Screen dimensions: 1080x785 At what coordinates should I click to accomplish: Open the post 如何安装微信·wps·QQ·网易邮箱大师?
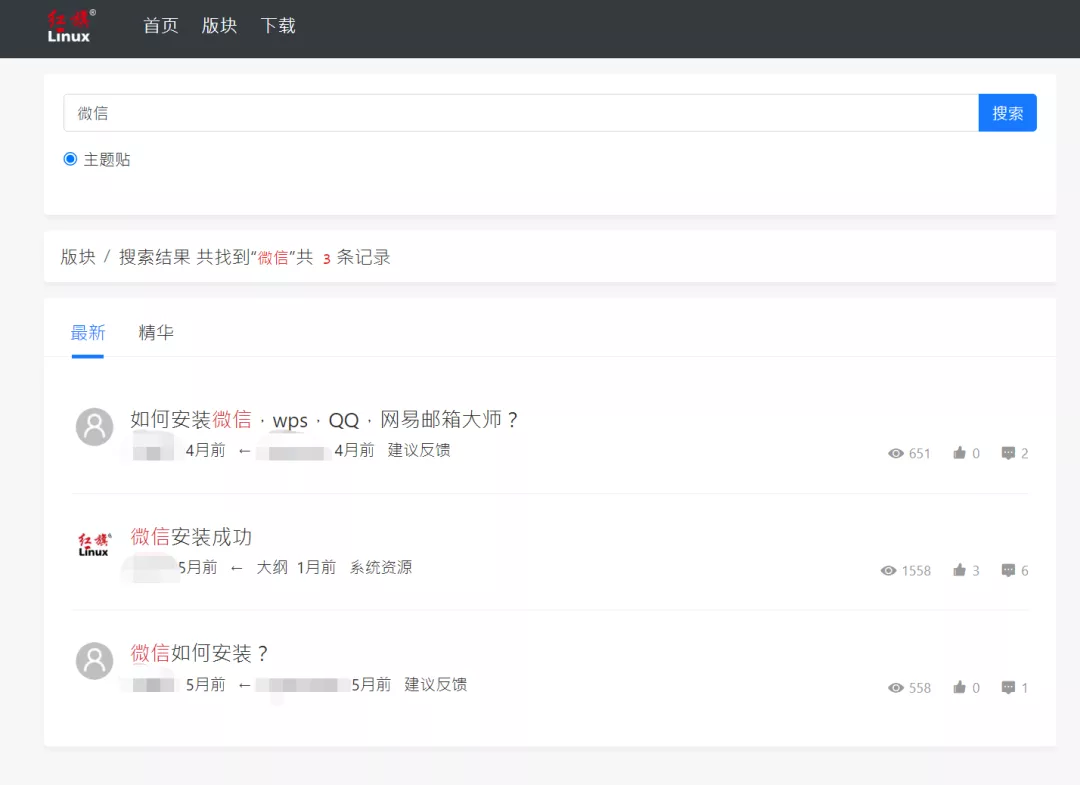(324, 419)
